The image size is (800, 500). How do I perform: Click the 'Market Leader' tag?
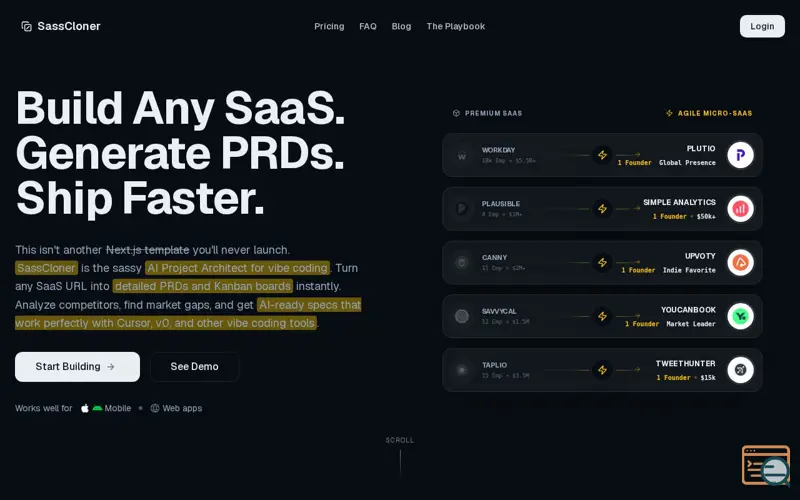click(691, 324)
